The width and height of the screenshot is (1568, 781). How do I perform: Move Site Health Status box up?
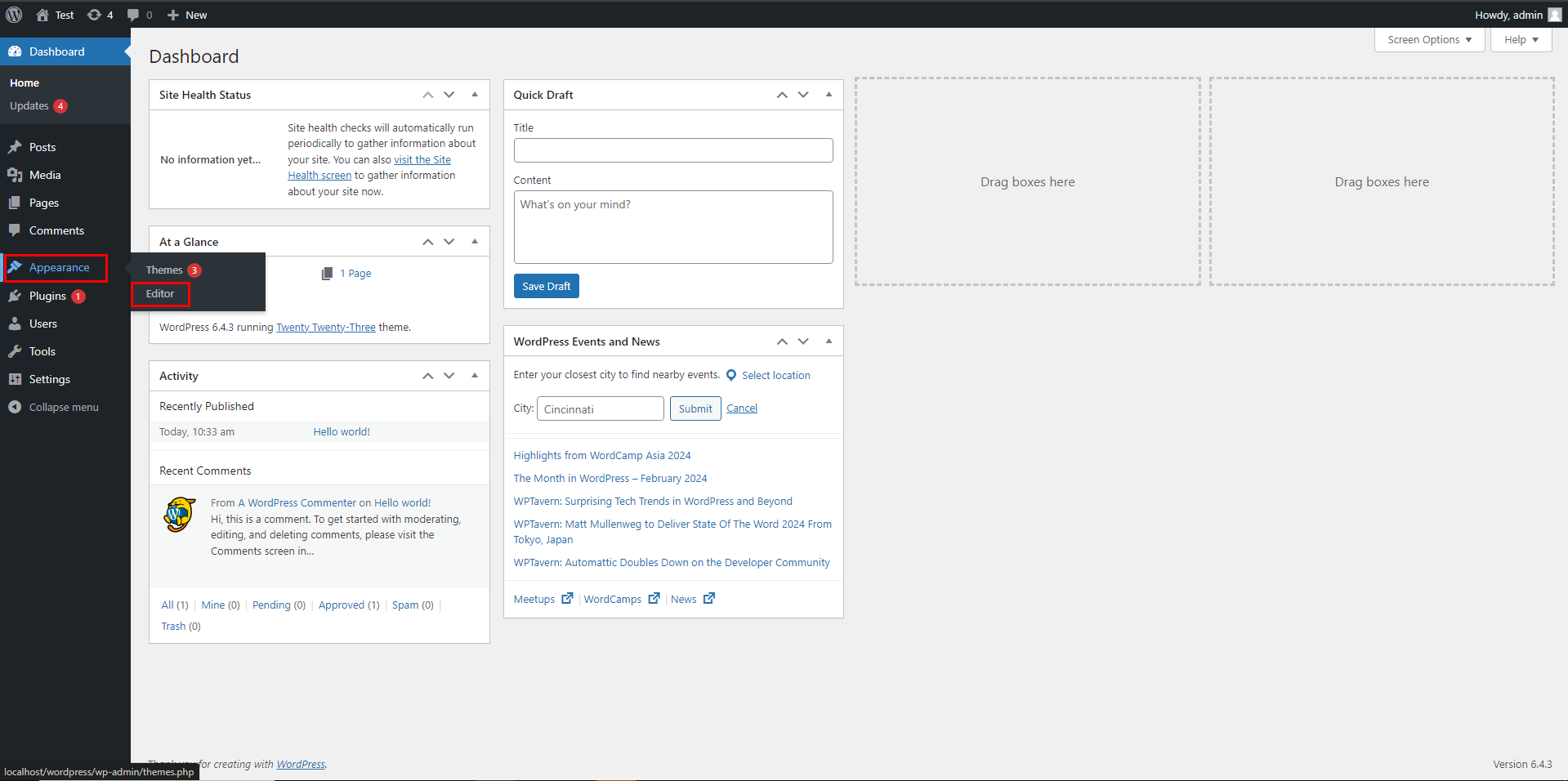[x=427, y=95]
